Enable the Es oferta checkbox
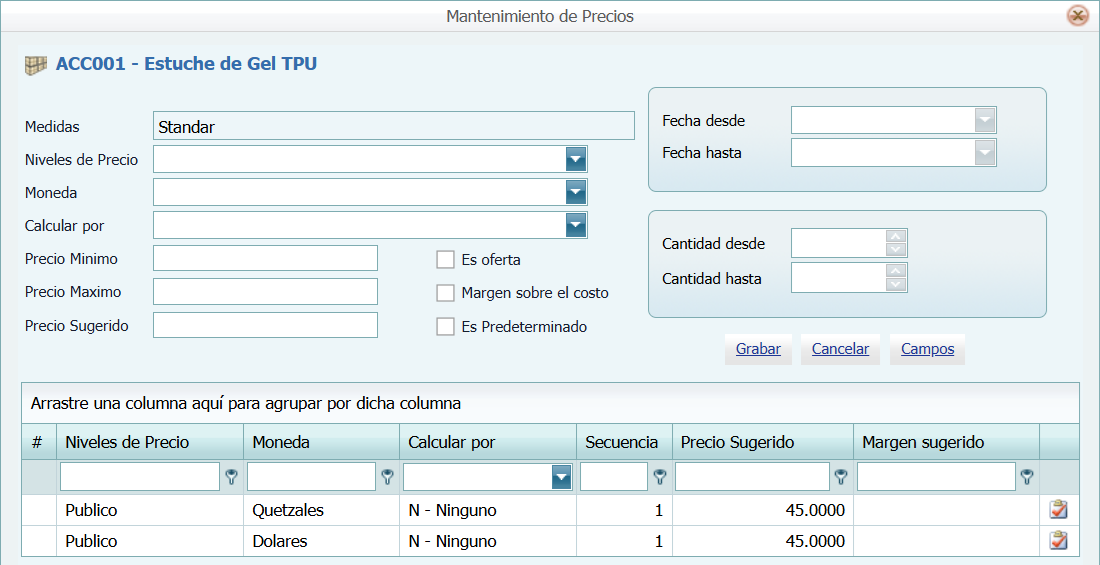 (446, 260)
